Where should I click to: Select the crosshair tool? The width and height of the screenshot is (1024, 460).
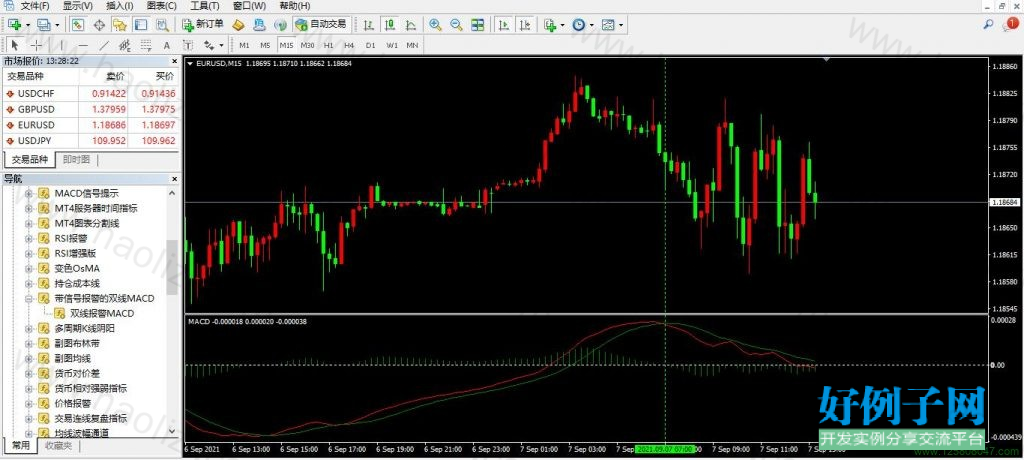(37, 45)
